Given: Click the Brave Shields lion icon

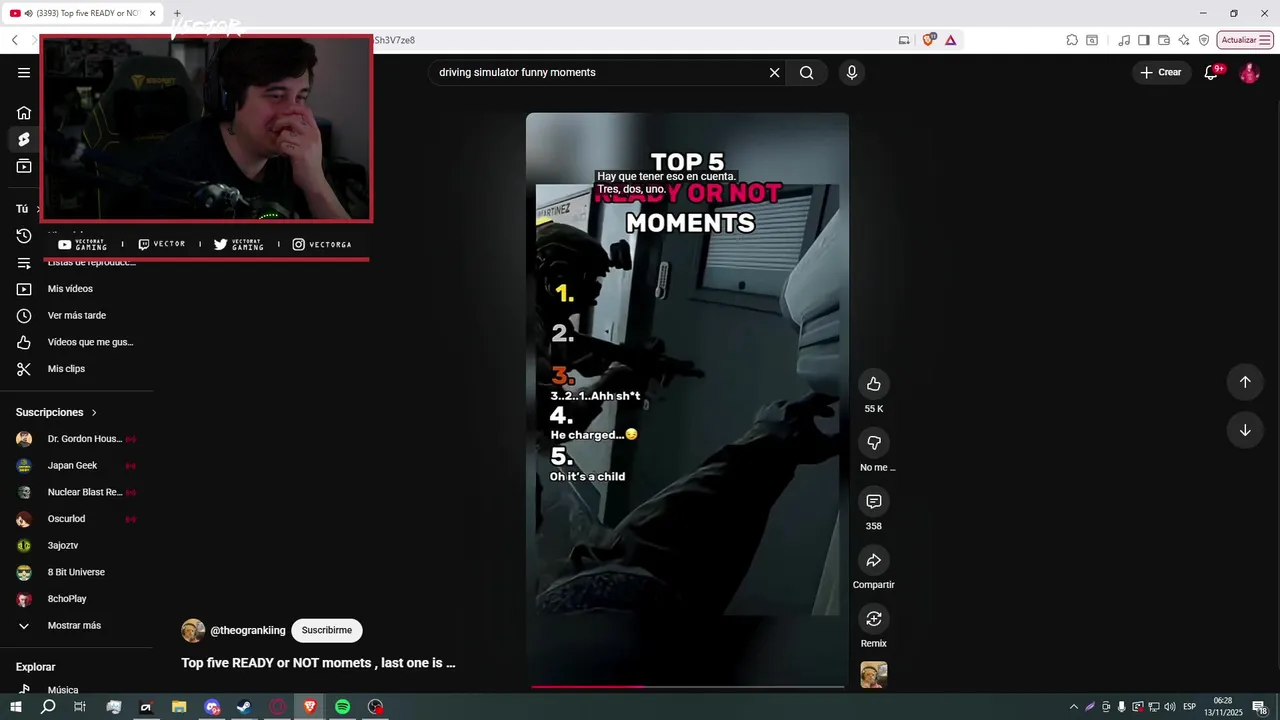Looking at the screenshot, I should point(929,40).
